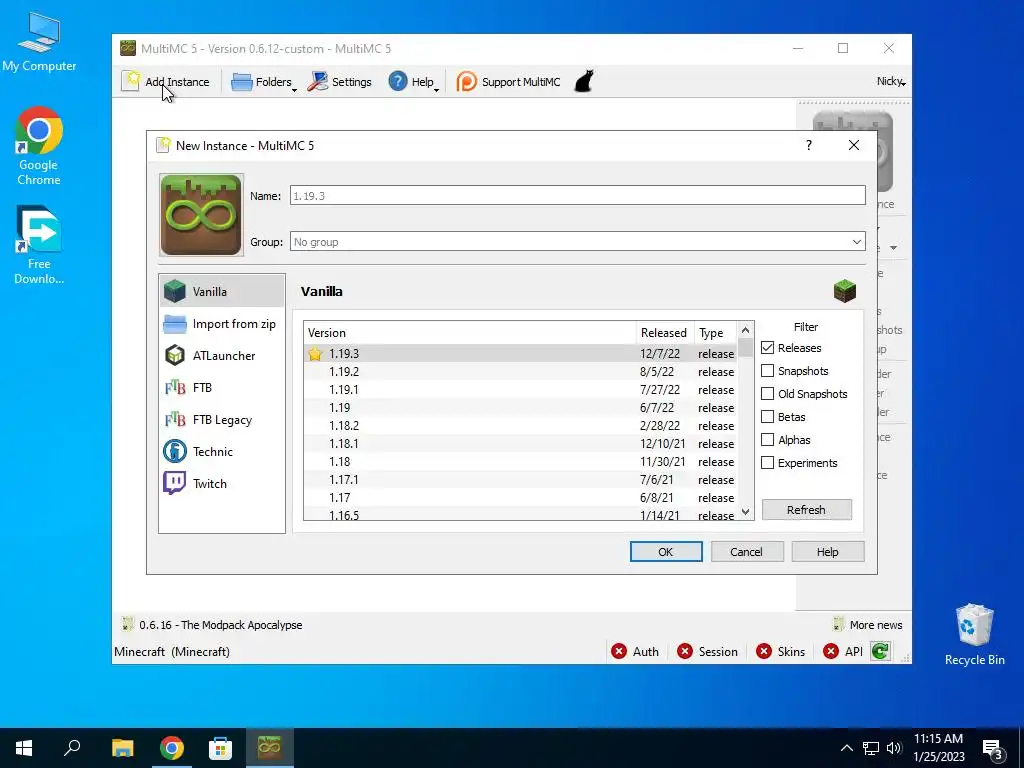Screen dimensions: 1024x768
Task: Sort by the Released column header
Action: coord(664,332)
